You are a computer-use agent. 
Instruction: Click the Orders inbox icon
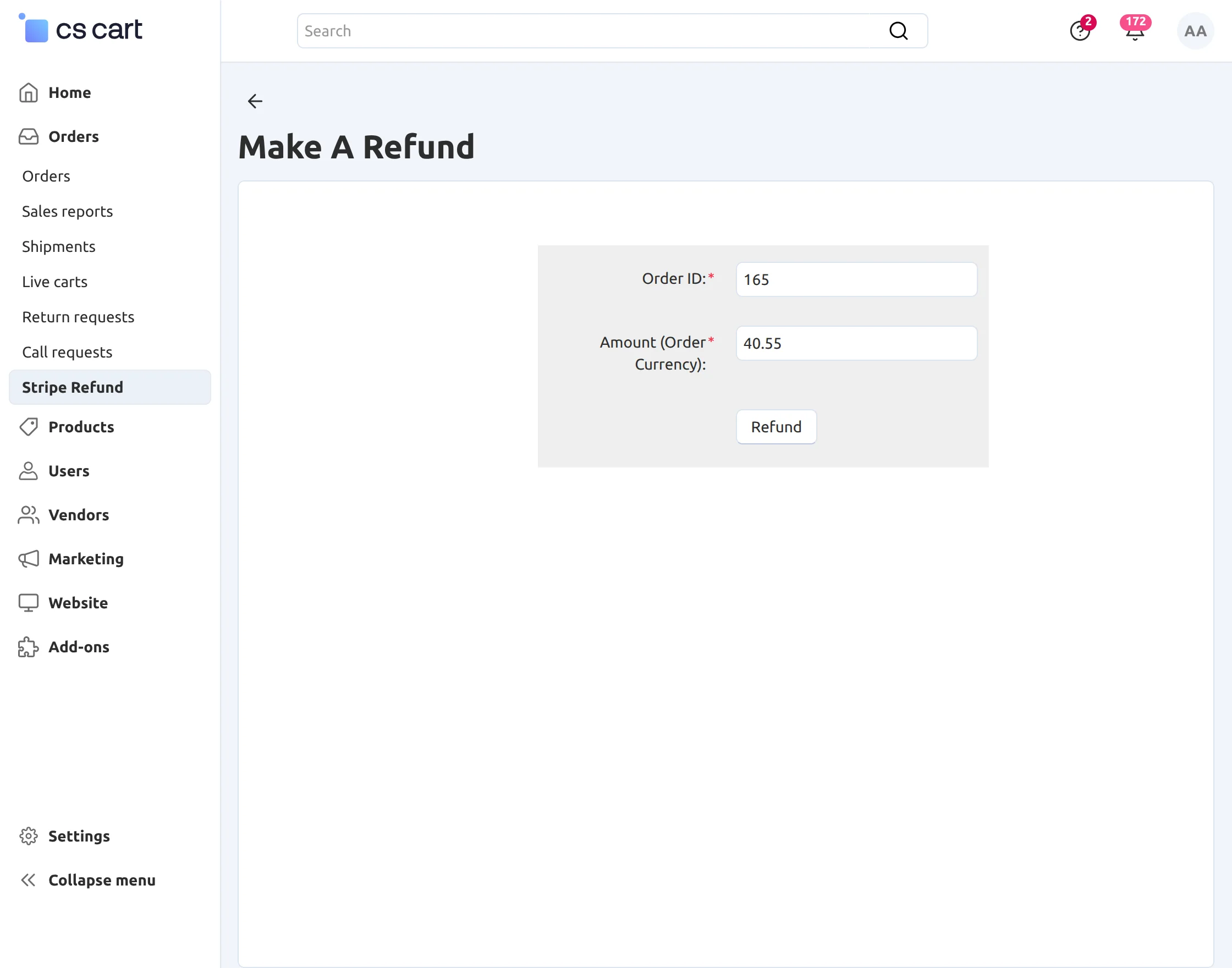coord(29,136)
